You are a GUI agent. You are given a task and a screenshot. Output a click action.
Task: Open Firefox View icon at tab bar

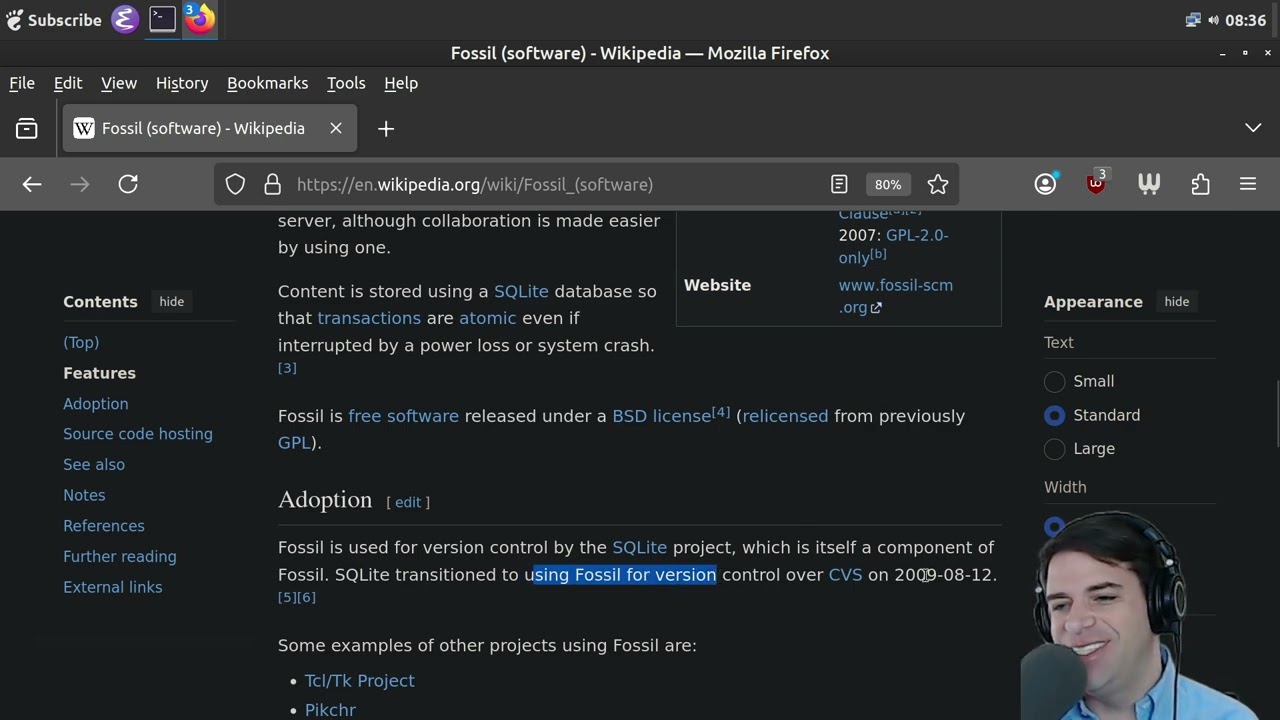tap(27, 128)
